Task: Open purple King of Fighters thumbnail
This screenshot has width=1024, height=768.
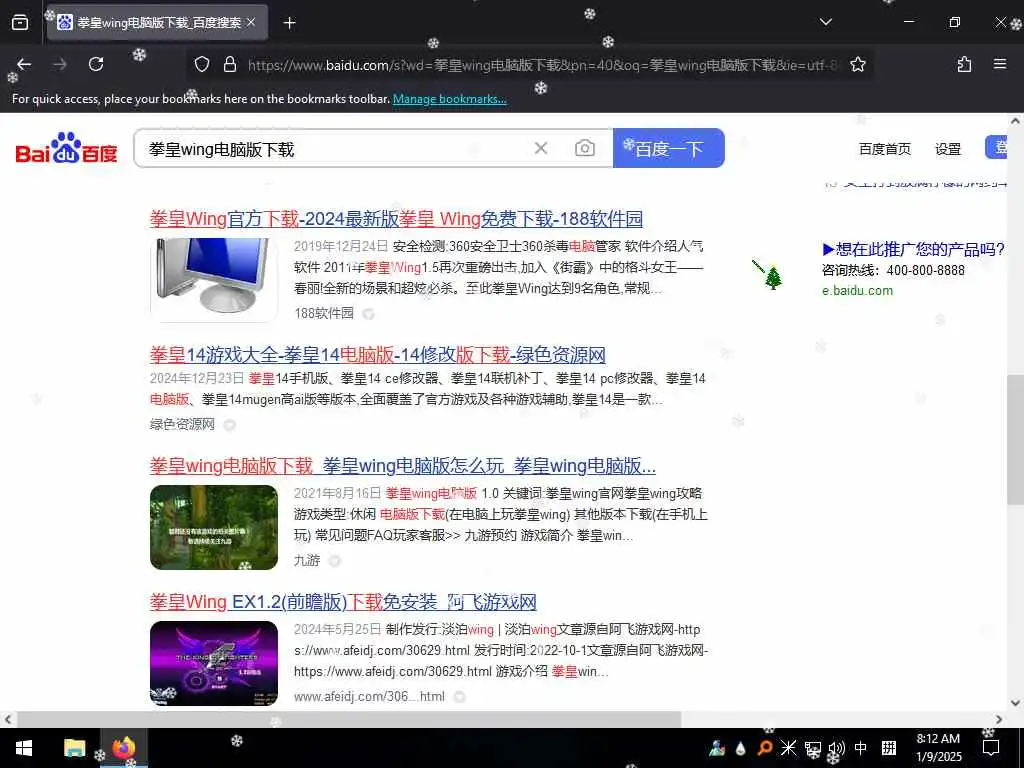Action: pyautogui.click(x=214, y=663)
